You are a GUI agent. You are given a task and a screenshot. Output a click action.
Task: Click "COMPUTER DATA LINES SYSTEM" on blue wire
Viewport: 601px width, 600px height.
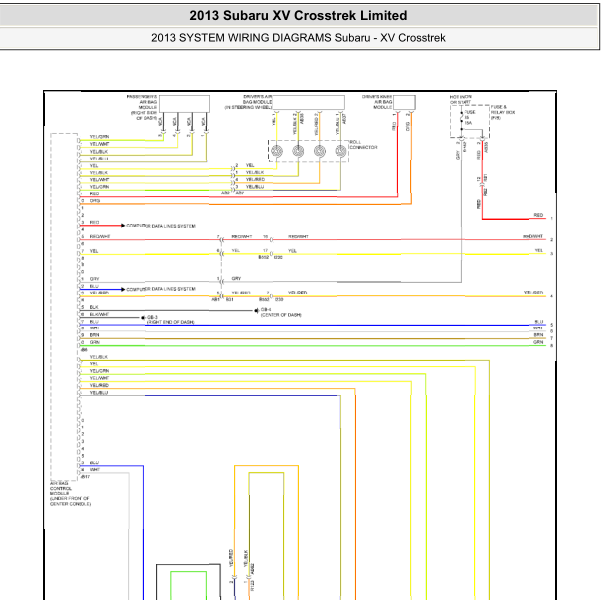coord(161,289)
